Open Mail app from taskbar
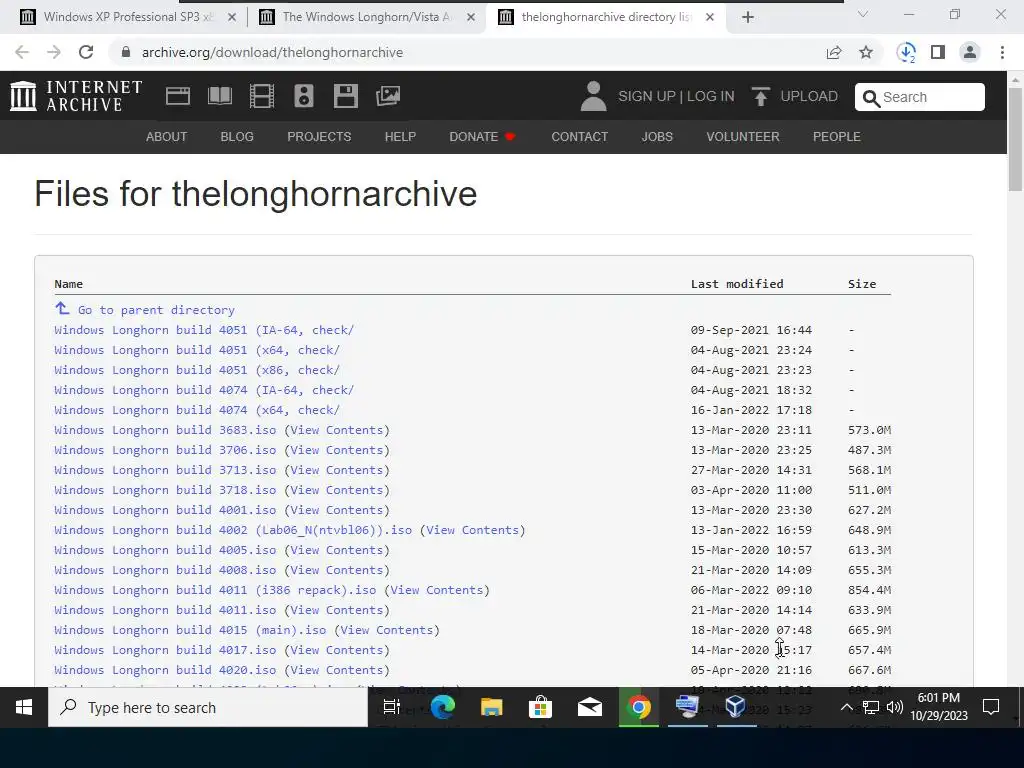 point(590,707)
